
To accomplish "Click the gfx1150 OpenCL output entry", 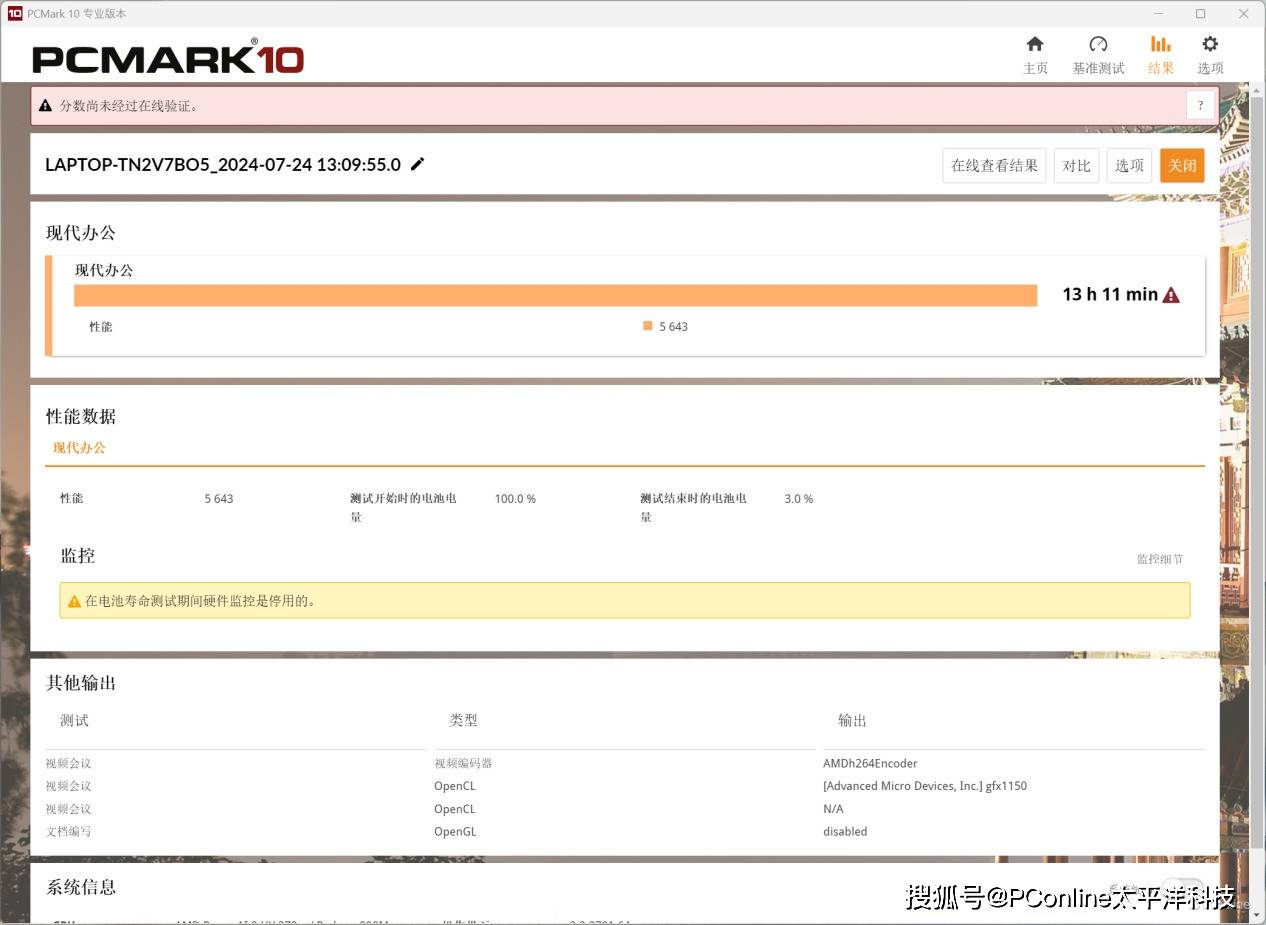I will point(925,786).
